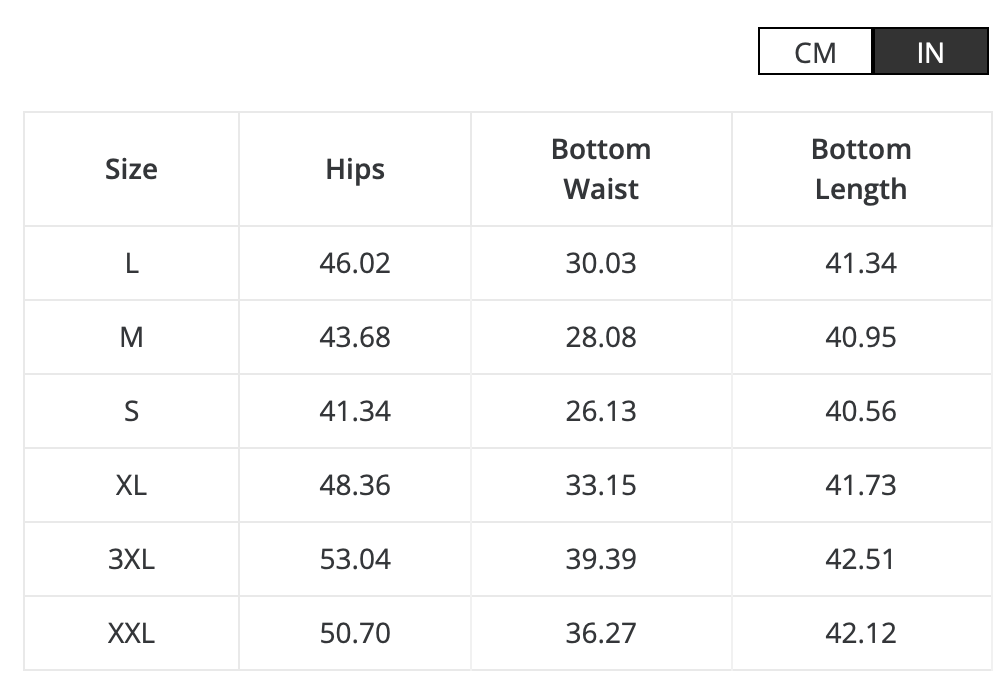Click hips value 48.36 for XL
998x696 pixels.
click(x=355, y=485)
